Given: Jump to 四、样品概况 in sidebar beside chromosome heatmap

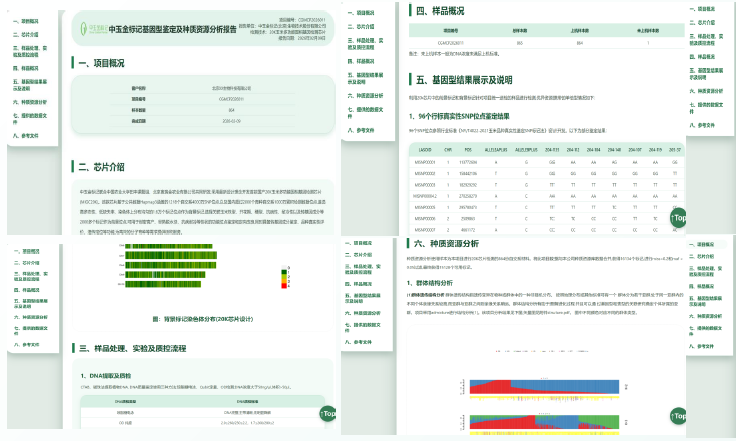Looking at the screenshot, I should 27,290.
